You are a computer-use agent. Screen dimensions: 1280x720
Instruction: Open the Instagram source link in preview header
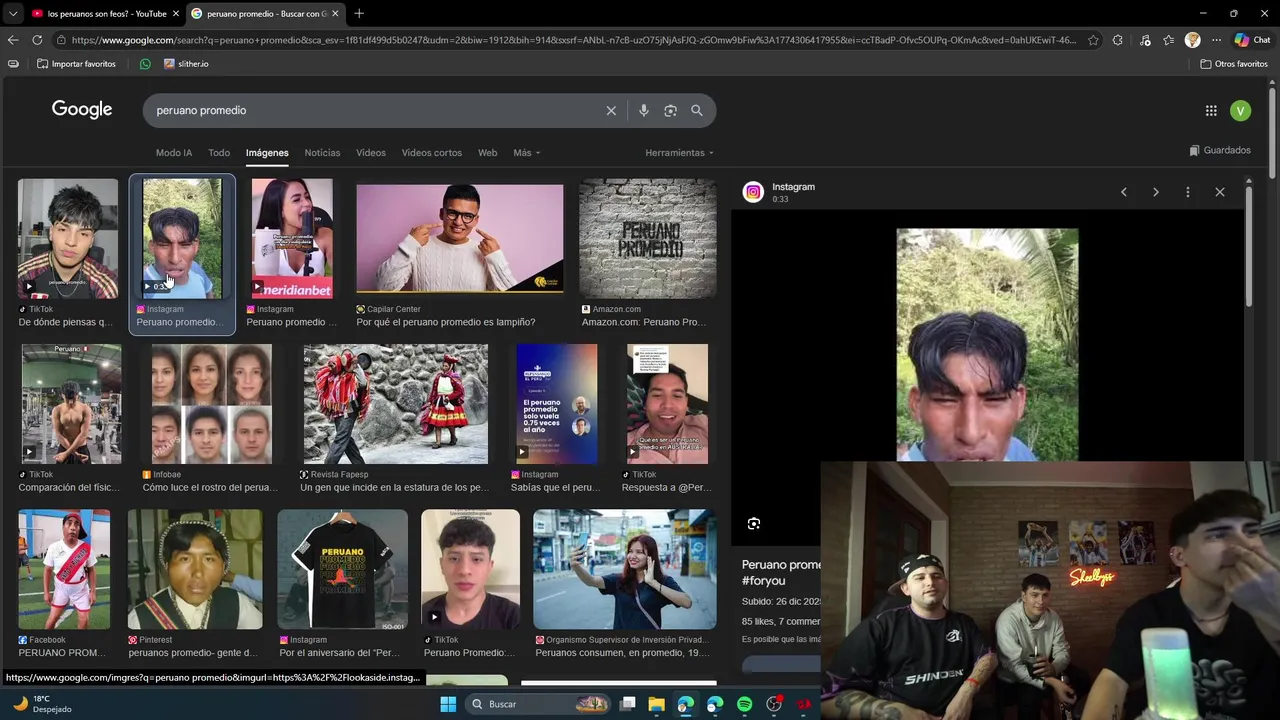(x=793, y=187)
